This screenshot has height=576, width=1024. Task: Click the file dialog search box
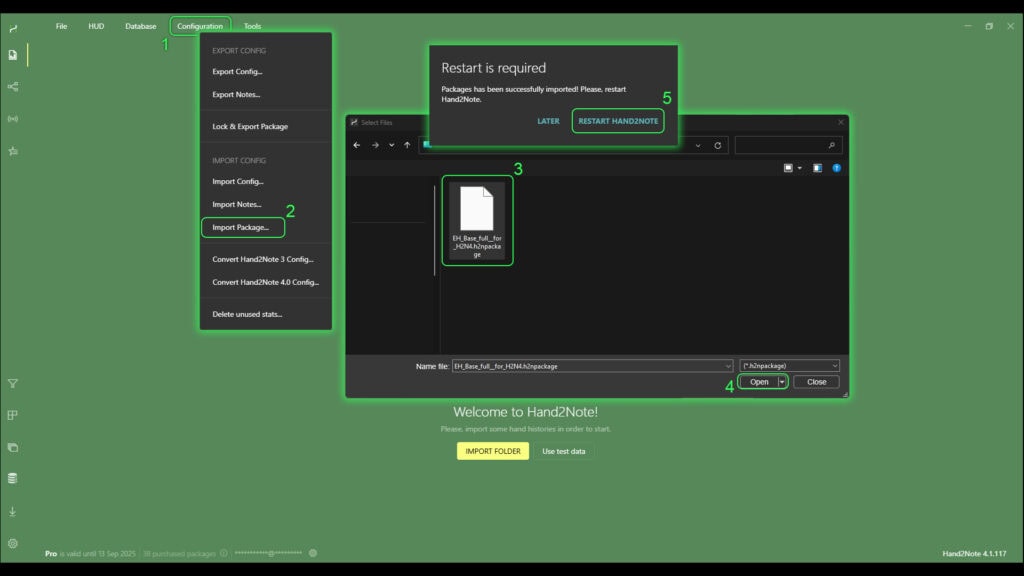pos(788,145)
